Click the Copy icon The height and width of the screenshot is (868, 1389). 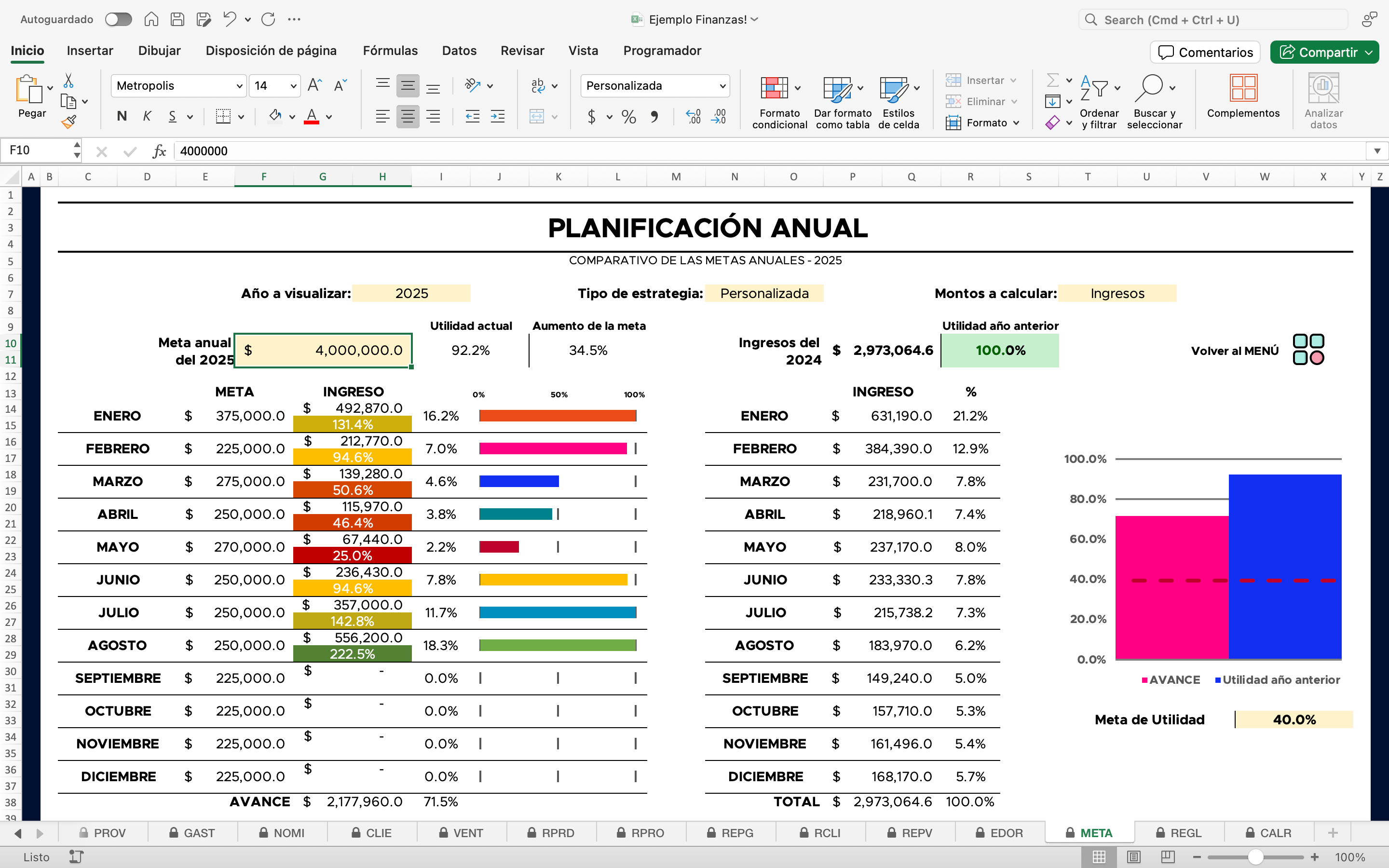click(68, 102)
